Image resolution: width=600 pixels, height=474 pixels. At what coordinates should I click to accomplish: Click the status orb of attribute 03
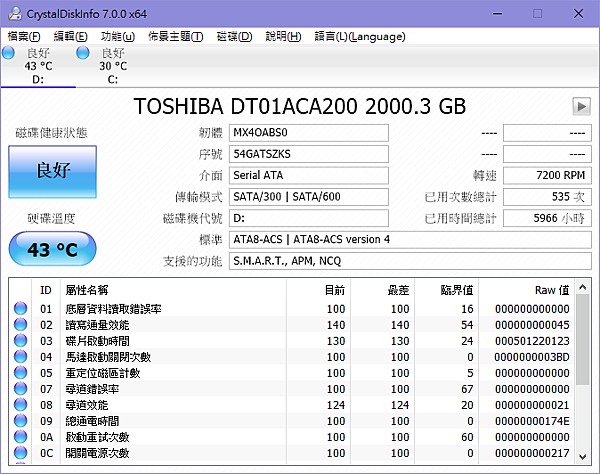20,340
